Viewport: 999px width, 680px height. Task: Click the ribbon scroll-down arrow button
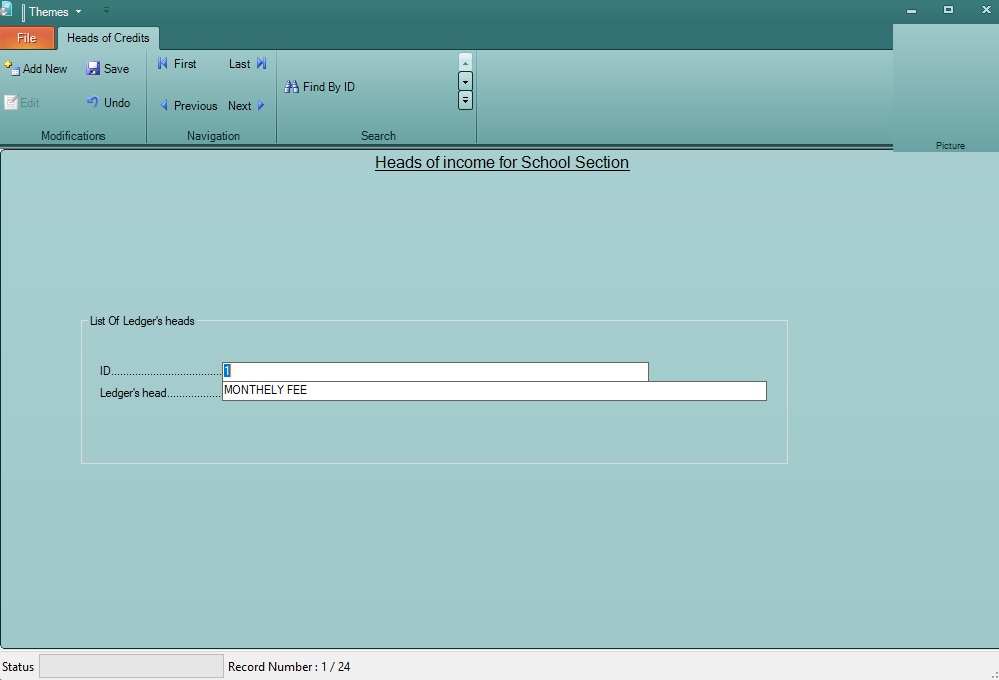465,82
